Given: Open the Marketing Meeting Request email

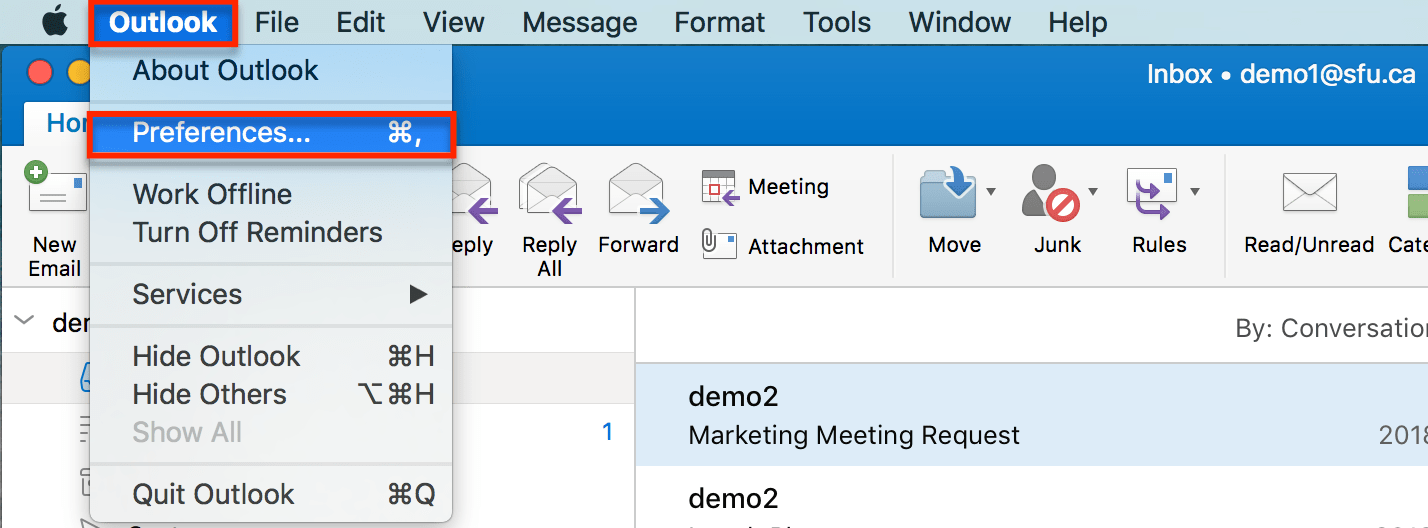Looking at the screenshot, I should pyautogui.click(x=1032, y=415).
